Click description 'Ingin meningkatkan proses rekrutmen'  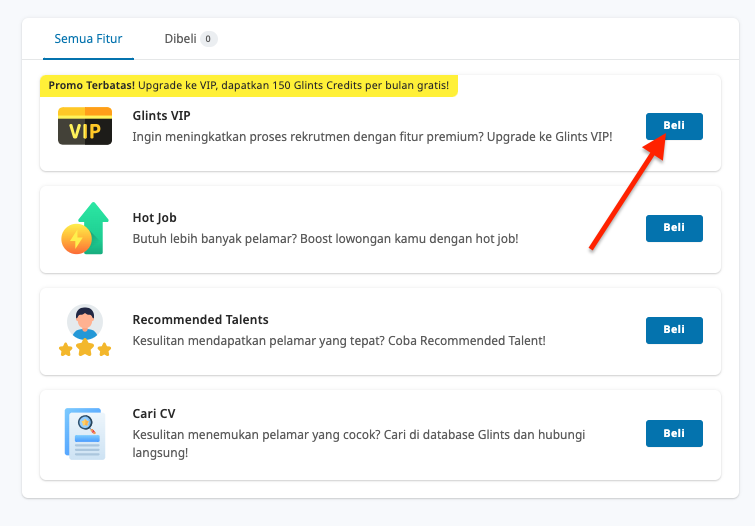[372, 137]
